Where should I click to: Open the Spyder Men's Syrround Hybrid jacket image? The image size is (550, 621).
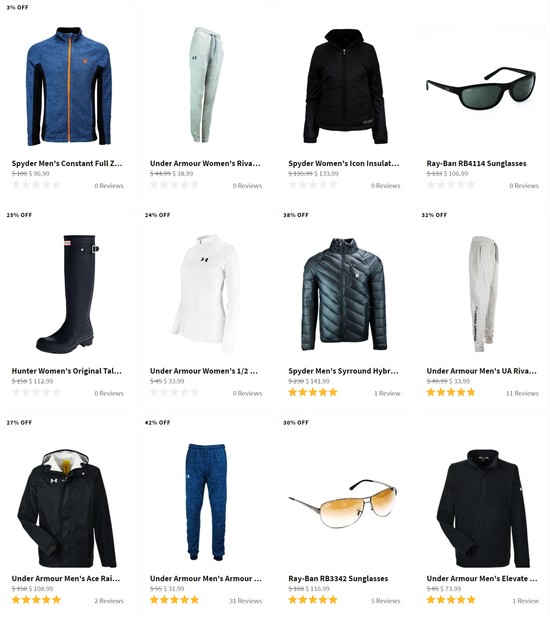tap(344, 294)
